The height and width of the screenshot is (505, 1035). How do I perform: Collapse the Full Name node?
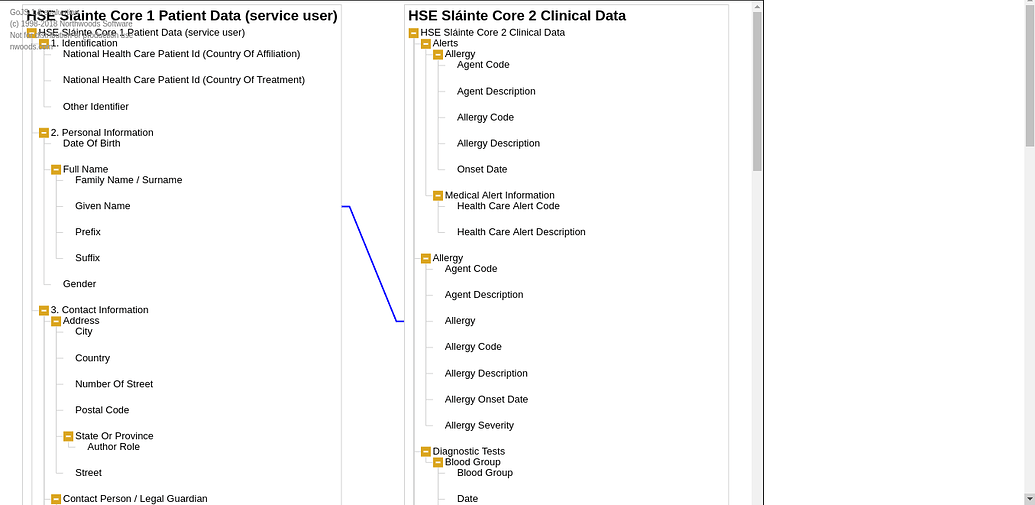pyautogui.click(x=56, y=170)
